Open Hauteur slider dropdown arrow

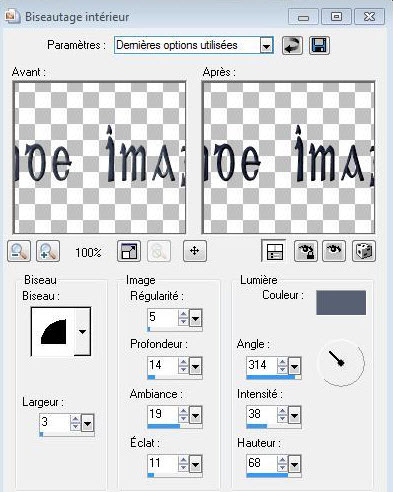click(294, 464)
